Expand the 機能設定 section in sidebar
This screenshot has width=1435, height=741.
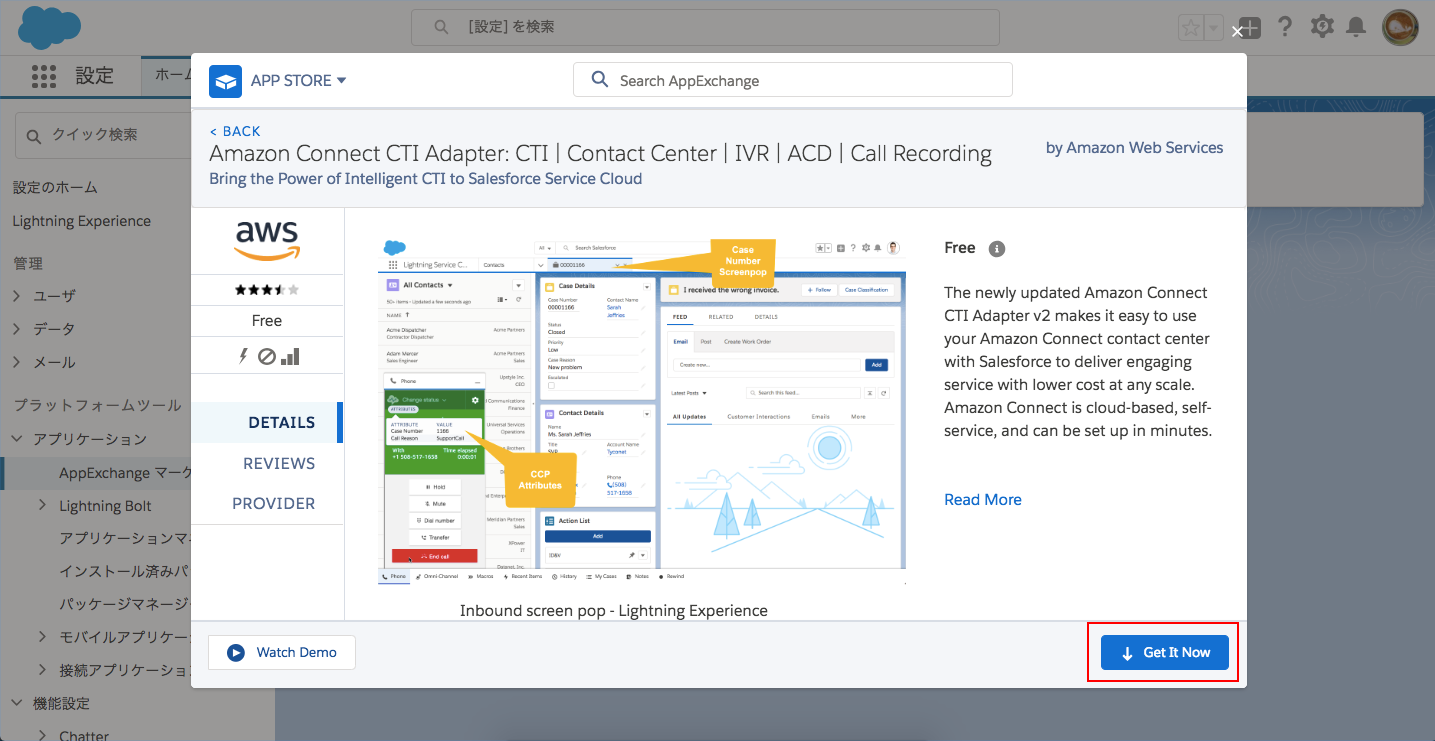click(x=16, y=702)
